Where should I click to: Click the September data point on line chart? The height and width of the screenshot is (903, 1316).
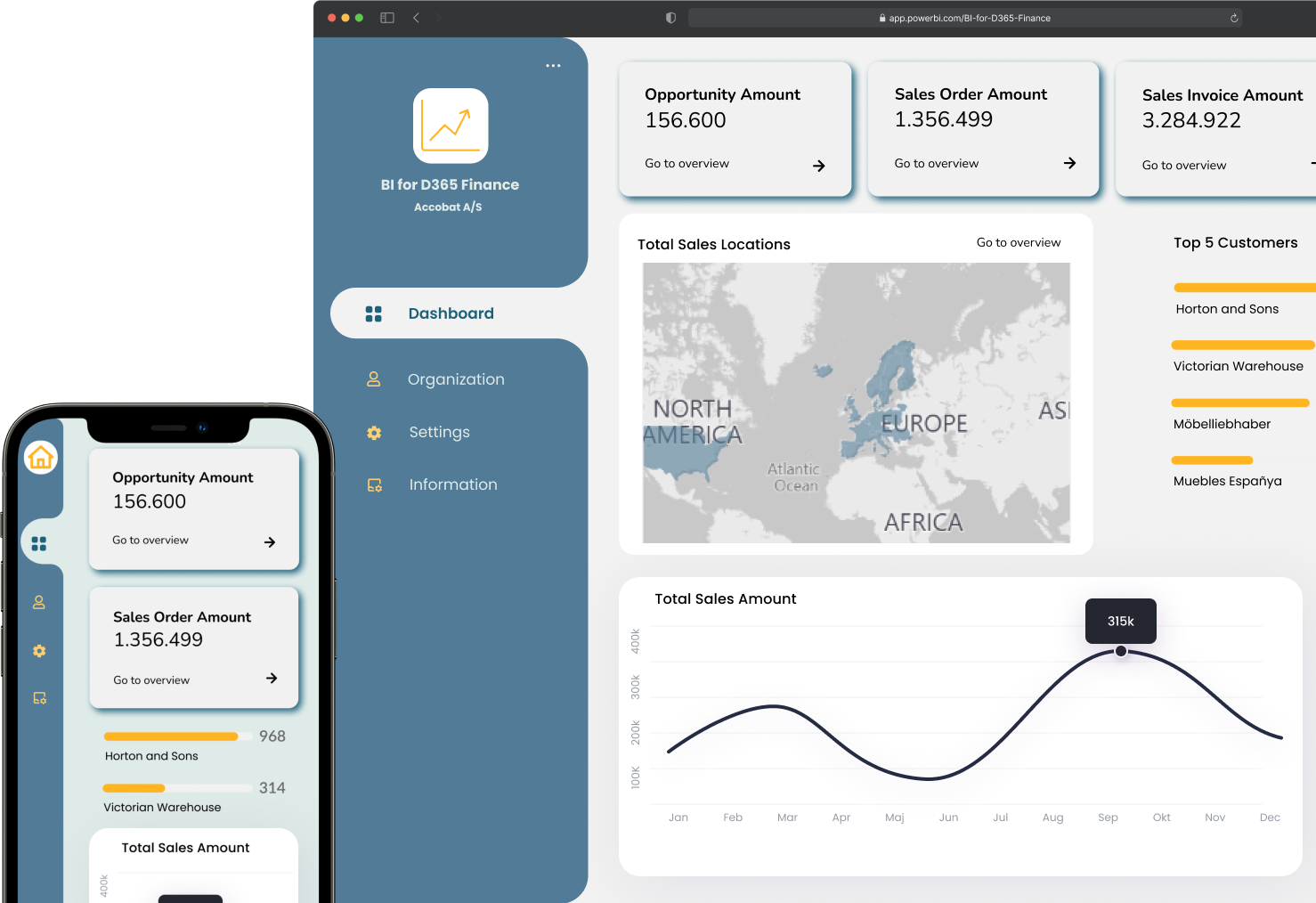[1121, 651]
